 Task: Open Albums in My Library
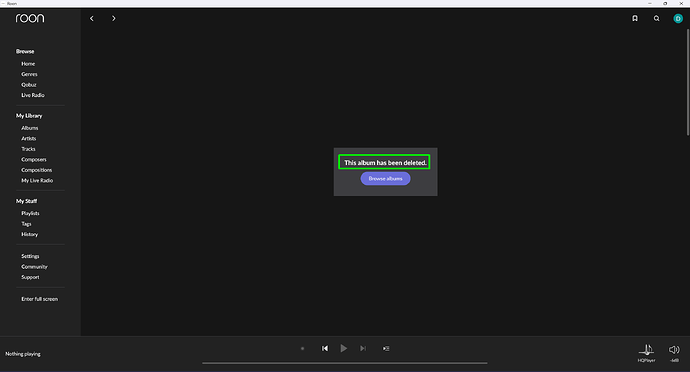click(30, 128)
